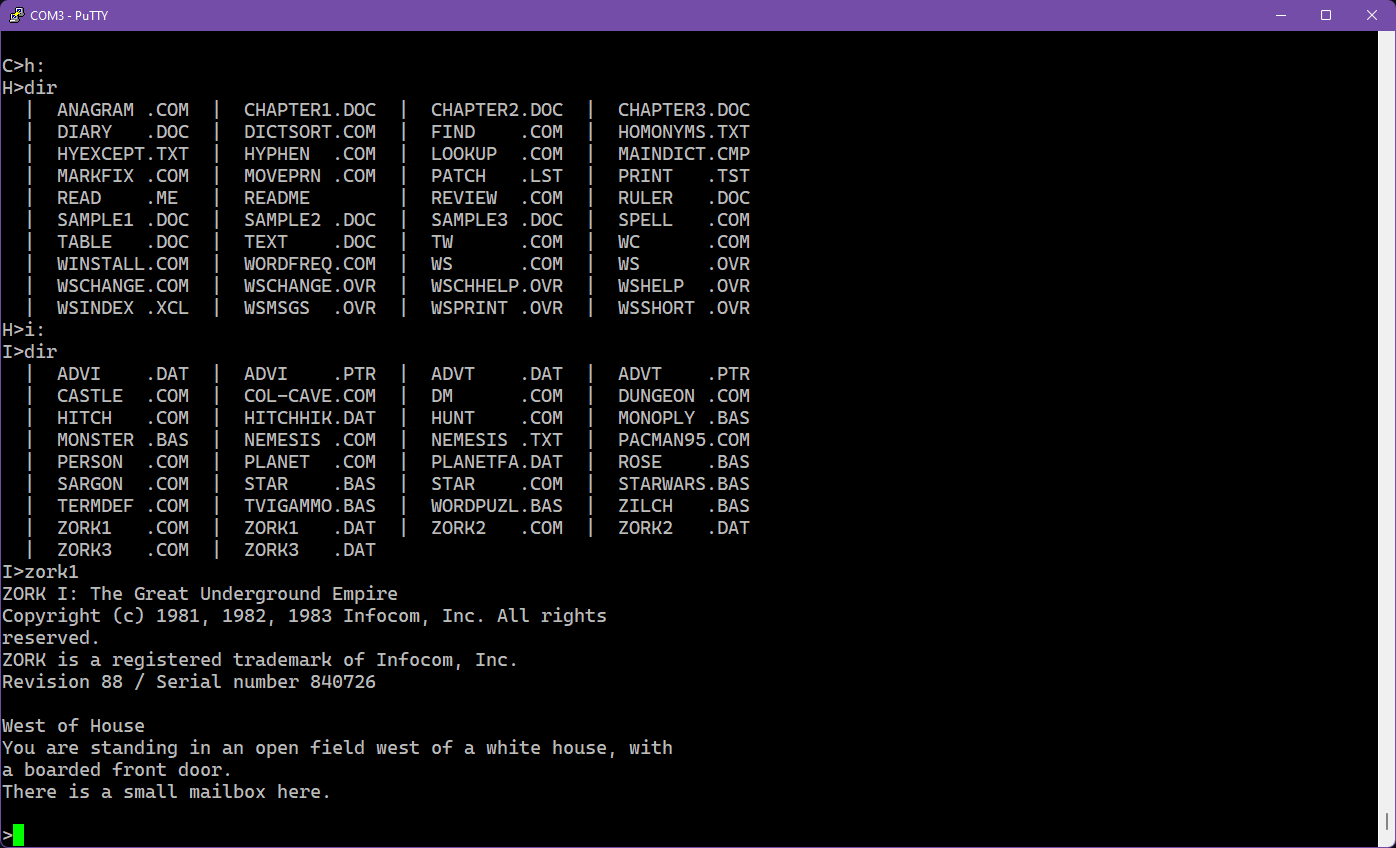This screenshot has height=848, width=1396.
Task: Click the WINSTALL.COM file name
Action: (x=122, y=264)
